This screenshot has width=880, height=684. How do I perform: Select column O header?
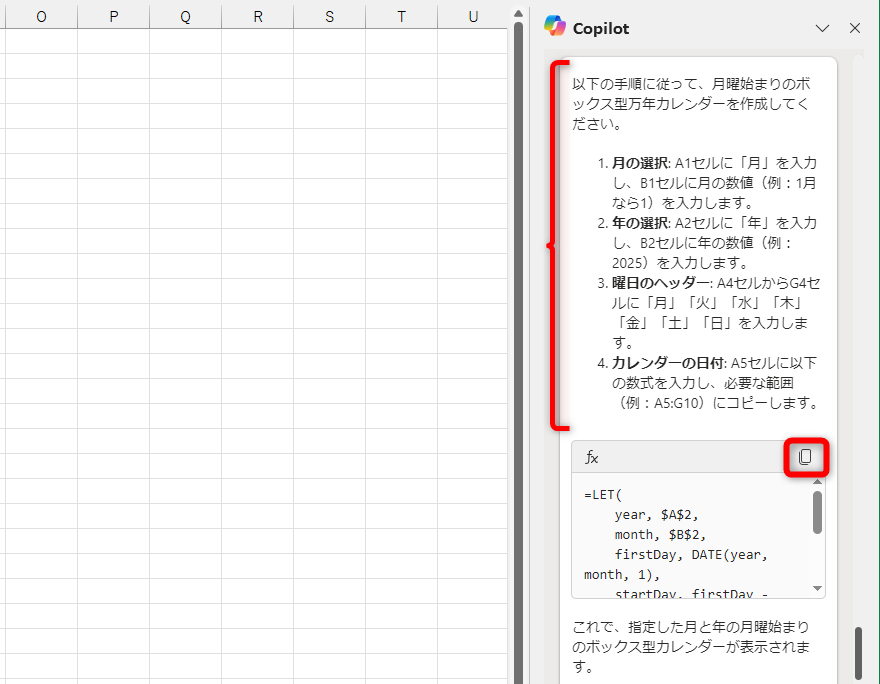coord(40,16)
